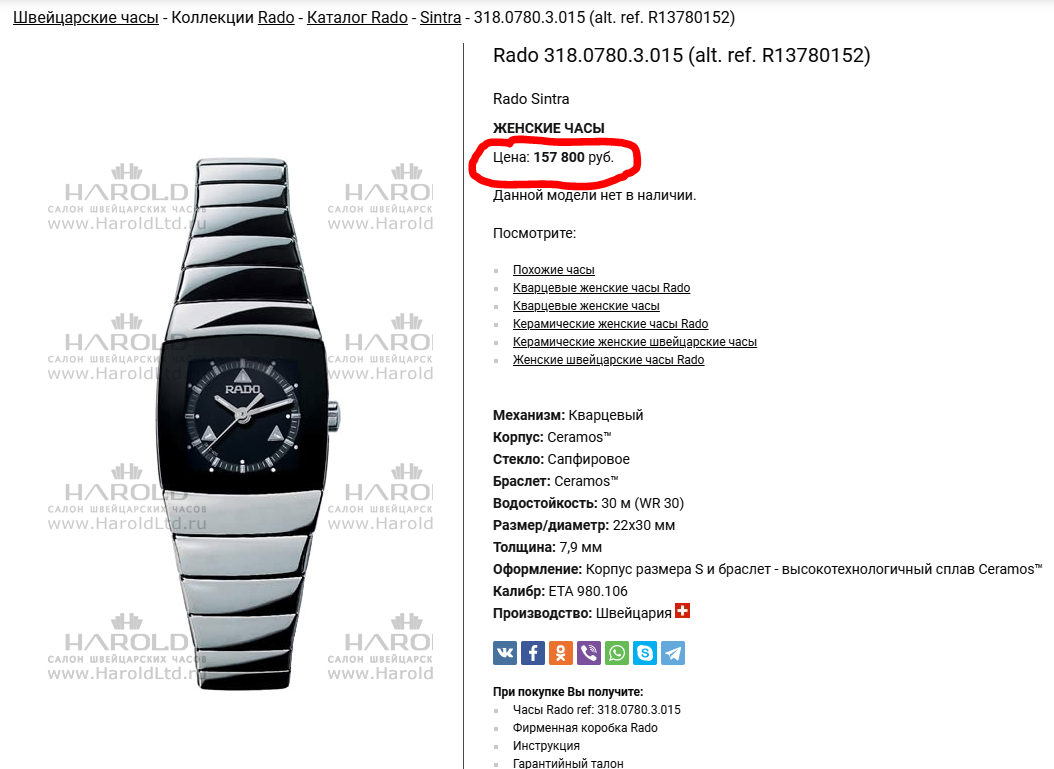The width and height of the screenshot is (1054, 769).
Task: Open the Каталог Rado breadcrumb link
Action: point(358,17)
